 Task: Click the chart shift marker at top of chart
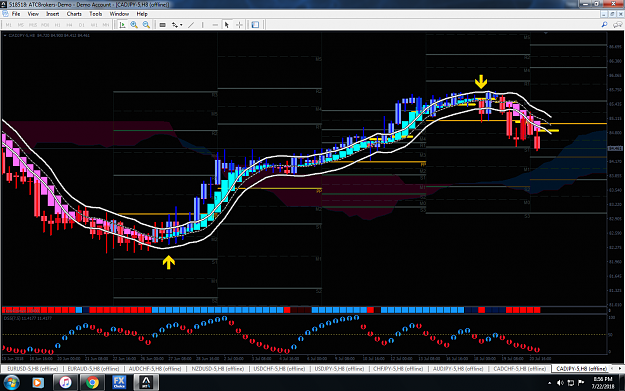546,33
